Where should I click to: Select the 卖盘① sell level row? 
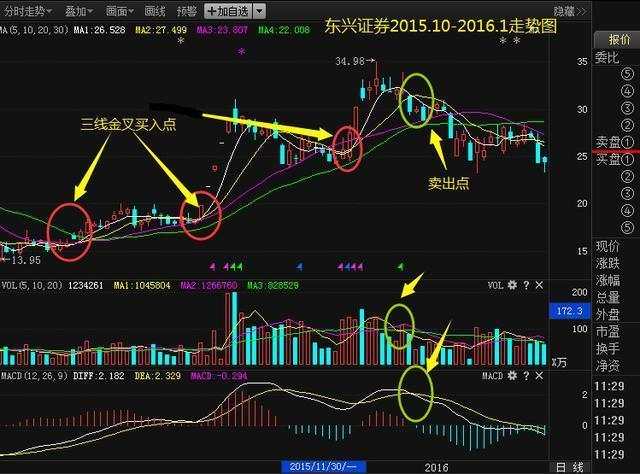615,142
